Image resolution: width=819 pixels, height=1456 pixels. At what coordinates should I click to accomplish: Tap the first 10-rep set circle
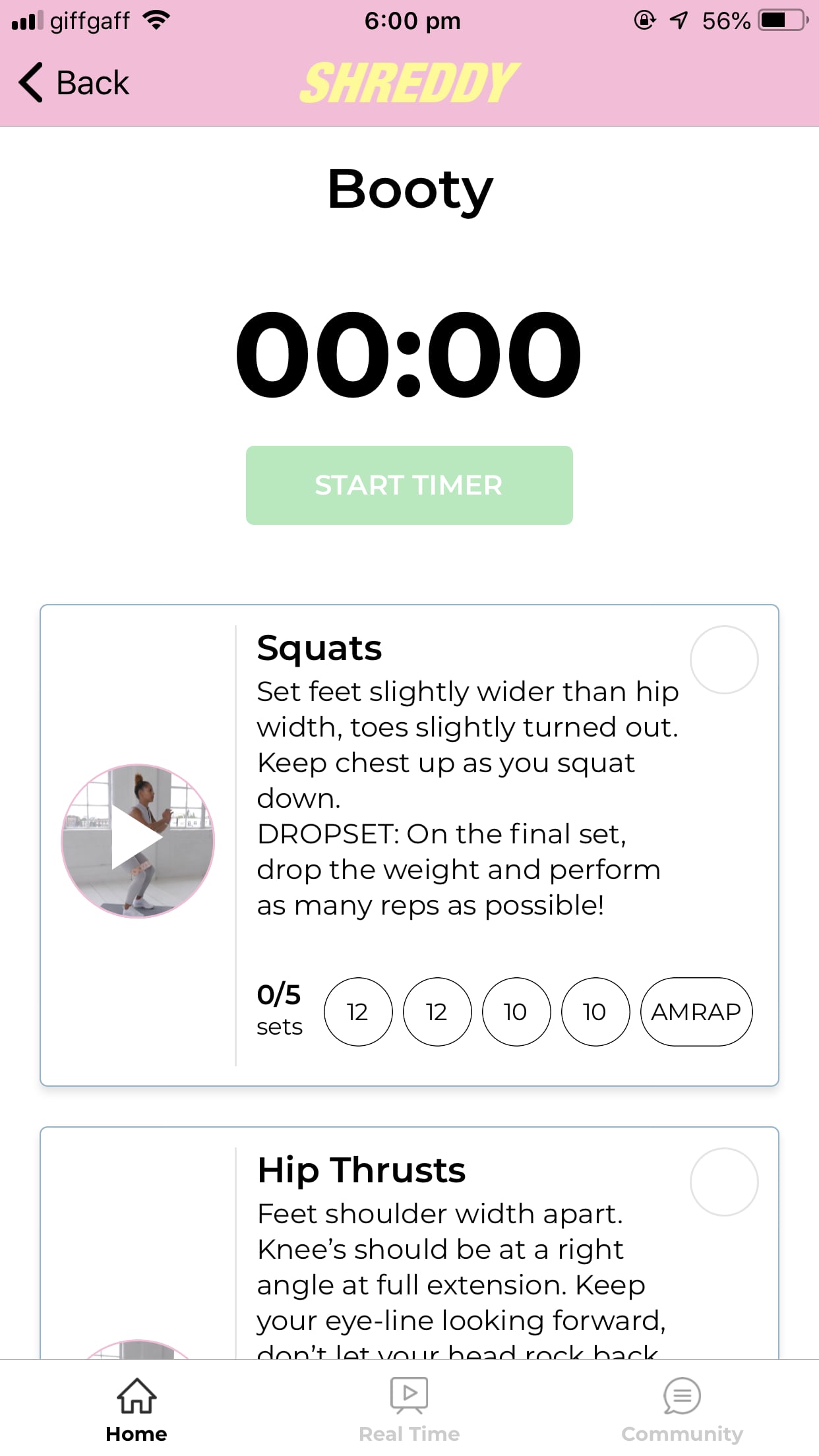click(516, 1012)
